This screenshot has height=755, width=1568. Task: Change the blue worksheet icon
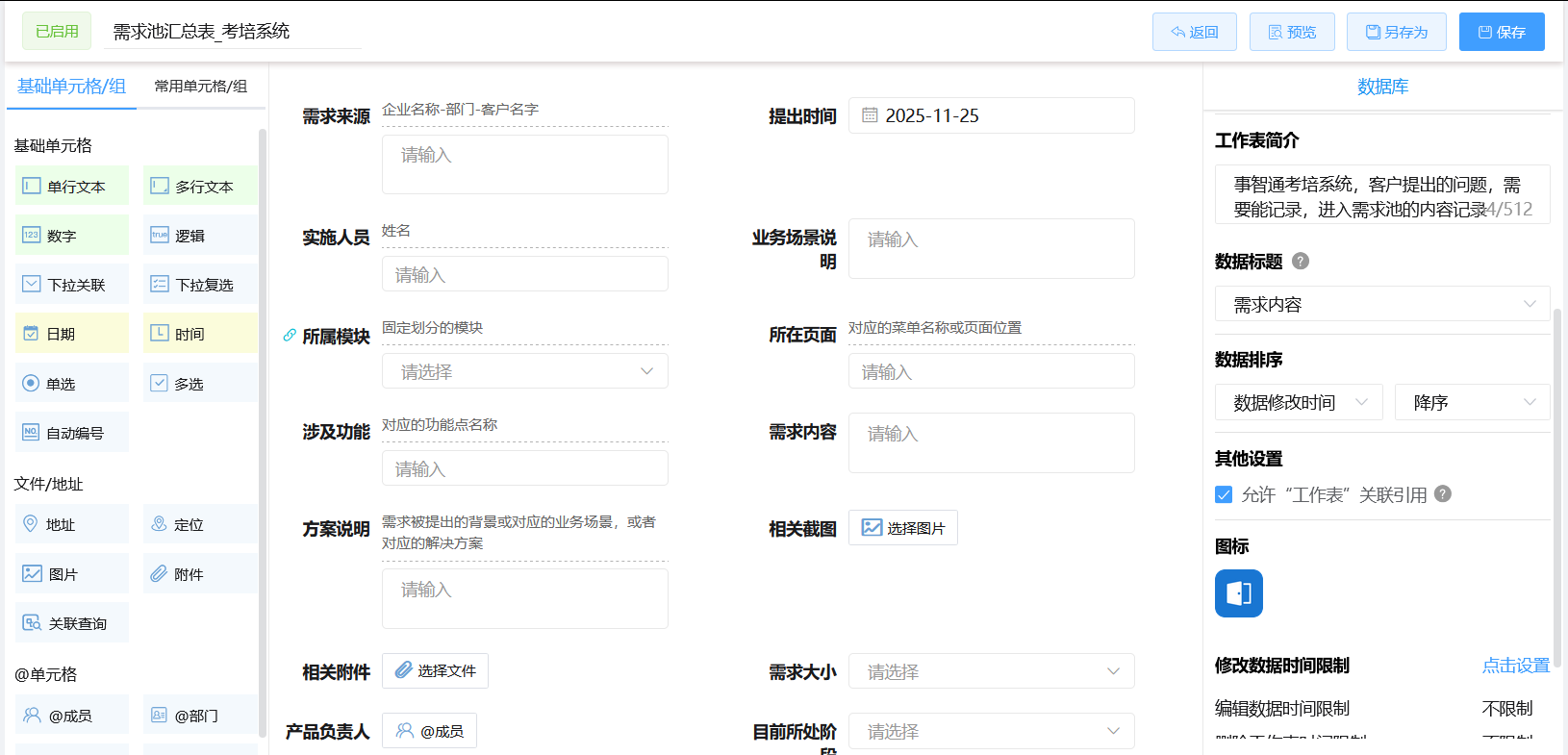(x=1239, y=593)
